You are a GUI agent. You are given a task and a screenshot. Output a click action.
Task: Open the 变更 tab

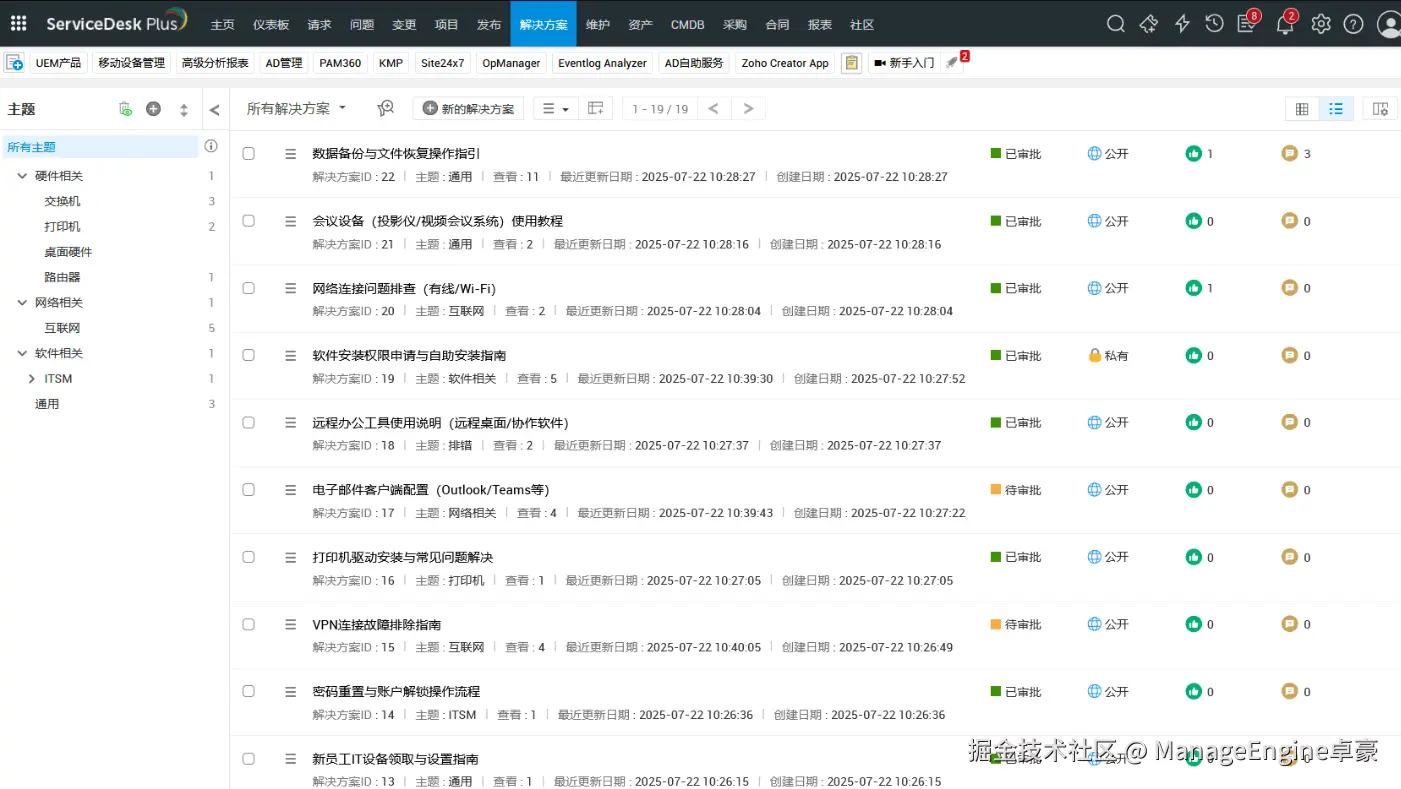pyautogui.click(x=404, y=24)
